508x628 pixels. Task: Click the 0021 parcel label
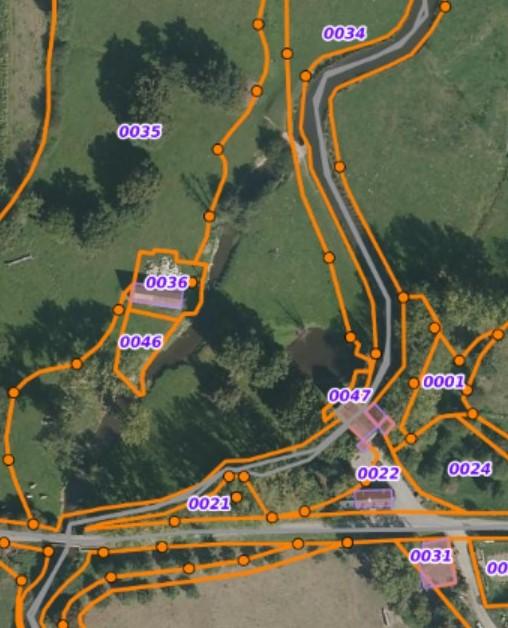tap(209, 503)
